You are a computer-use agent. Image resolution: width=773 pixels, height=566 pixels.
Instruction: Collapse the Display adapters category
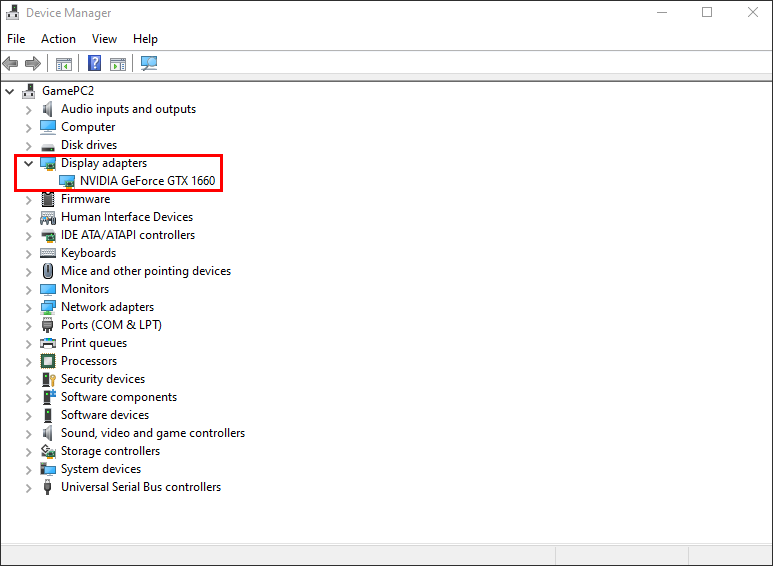[29, 163]
